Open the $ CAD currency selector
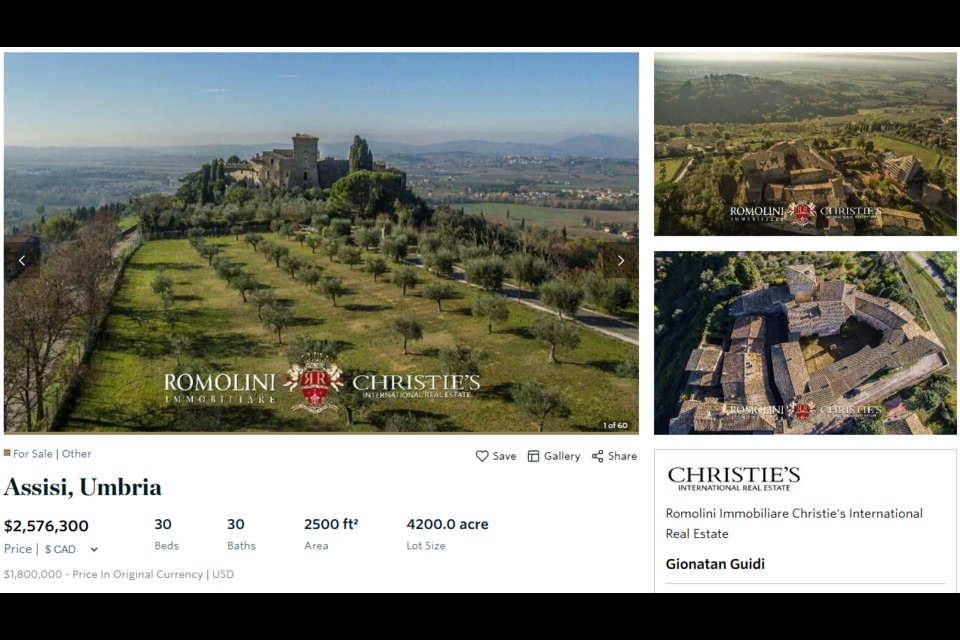Screen dimensions: 960x640 [x=71, y=549]
